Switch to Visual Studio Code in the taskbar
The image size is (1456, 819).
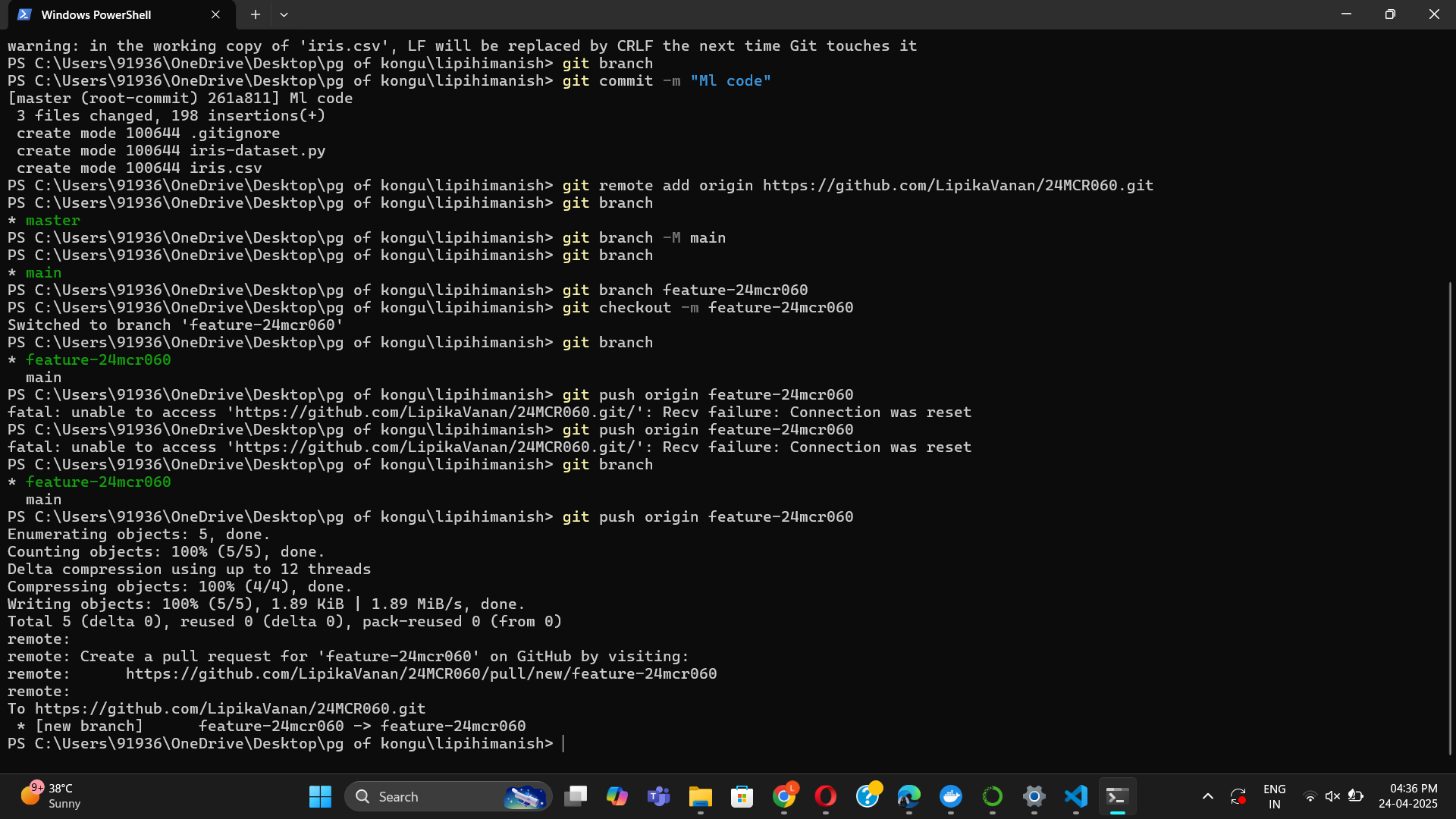[x=1076, y=796]
